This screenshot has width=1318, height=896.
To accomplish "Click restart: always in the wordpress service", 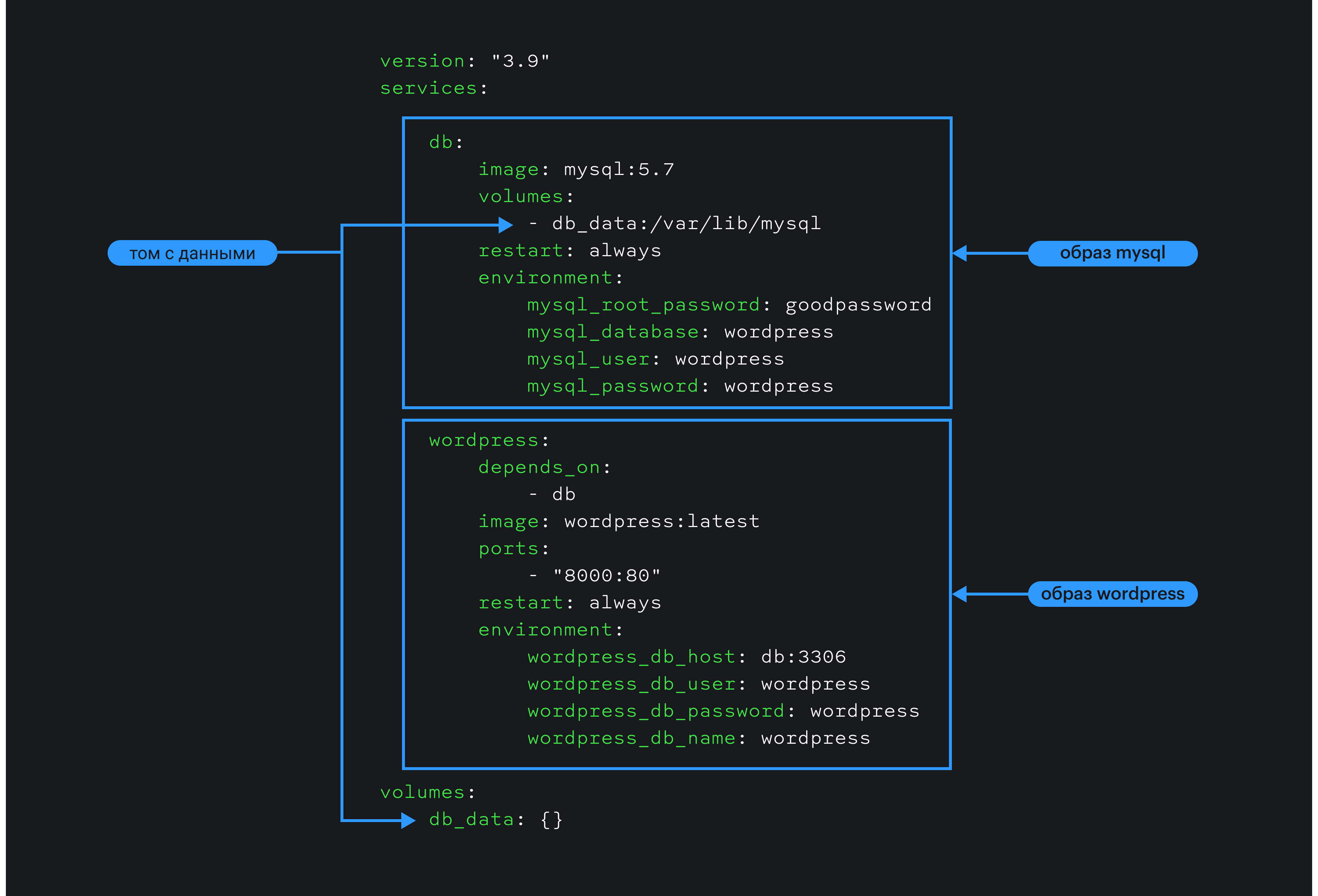I will coord(570,603).
